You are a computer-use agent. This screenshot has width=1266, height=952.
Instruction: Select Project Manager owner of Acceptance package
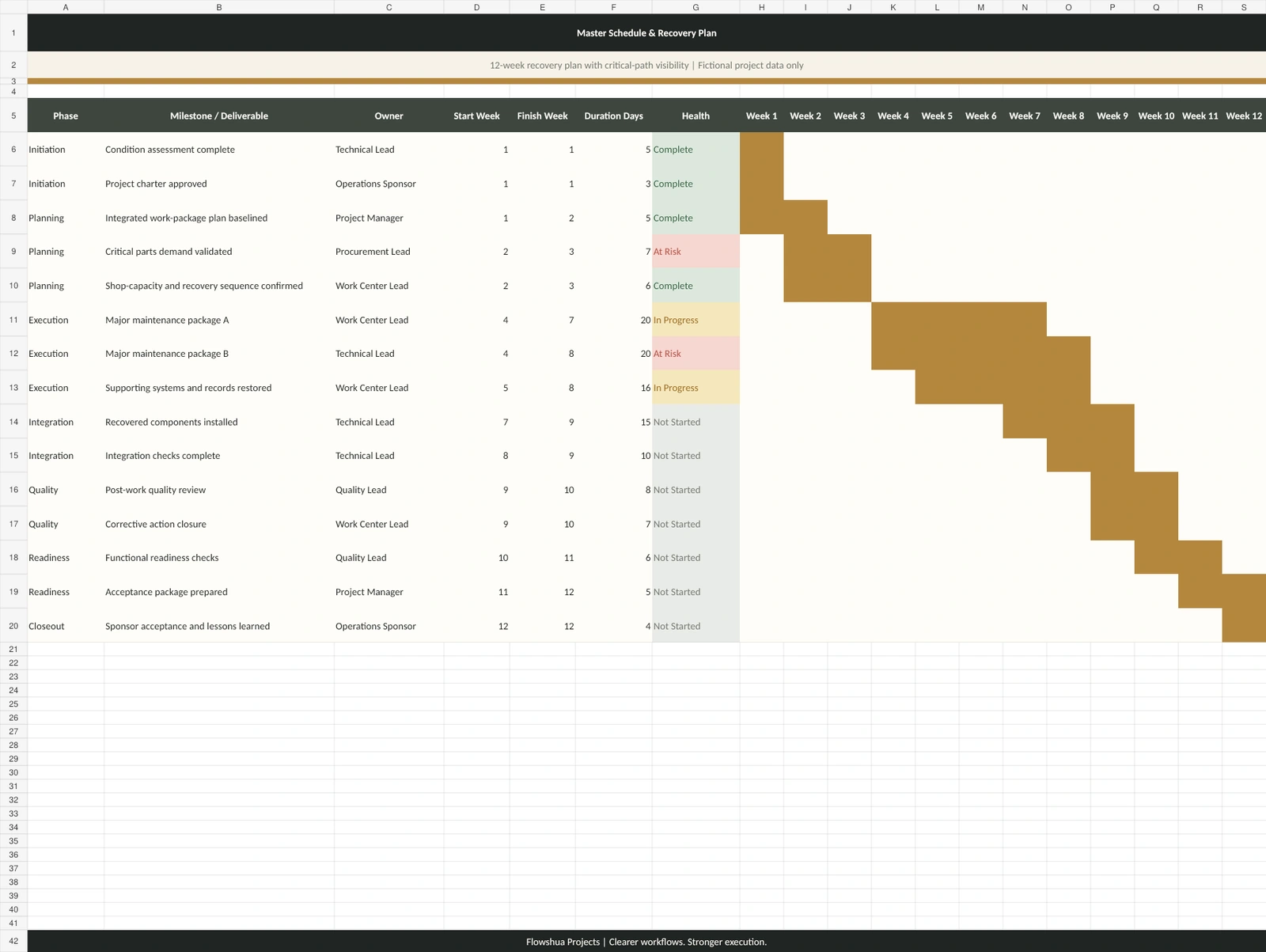click(x=389, y=592)
